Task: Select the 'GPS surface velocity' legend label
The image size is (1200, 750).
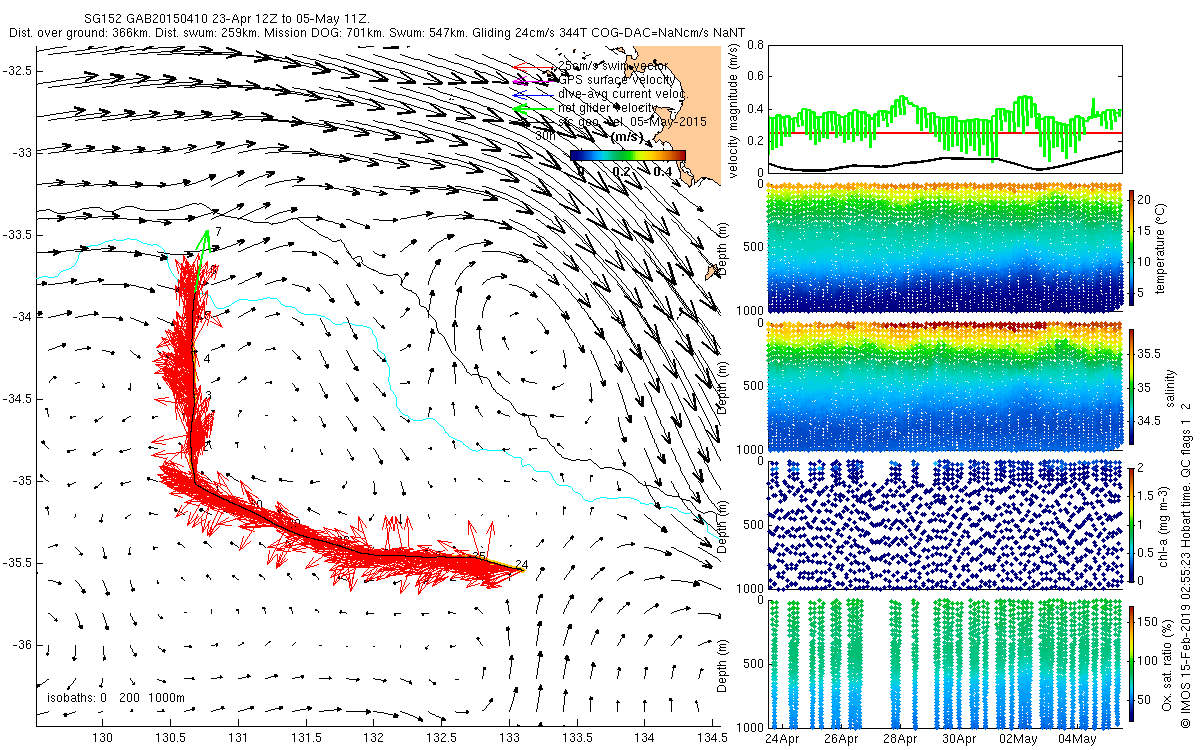Action: coord(615,80)
